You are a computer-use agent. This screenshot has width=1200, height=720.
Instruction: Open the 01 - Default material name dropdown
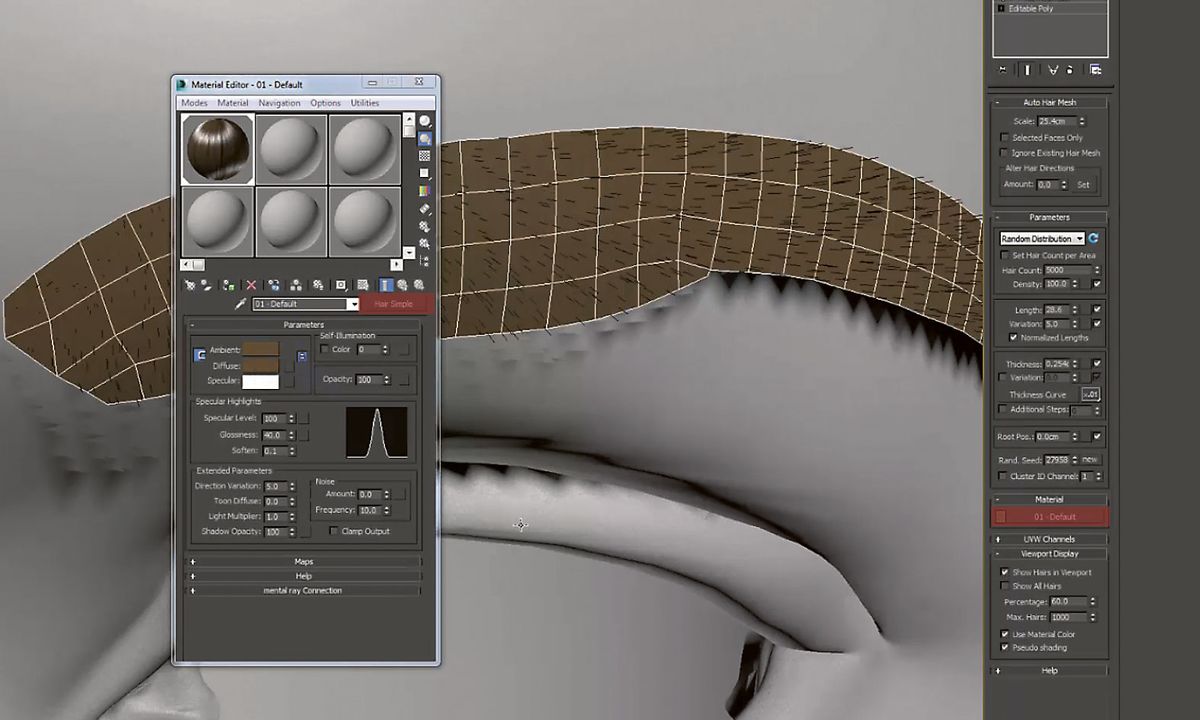coord(352,304)
